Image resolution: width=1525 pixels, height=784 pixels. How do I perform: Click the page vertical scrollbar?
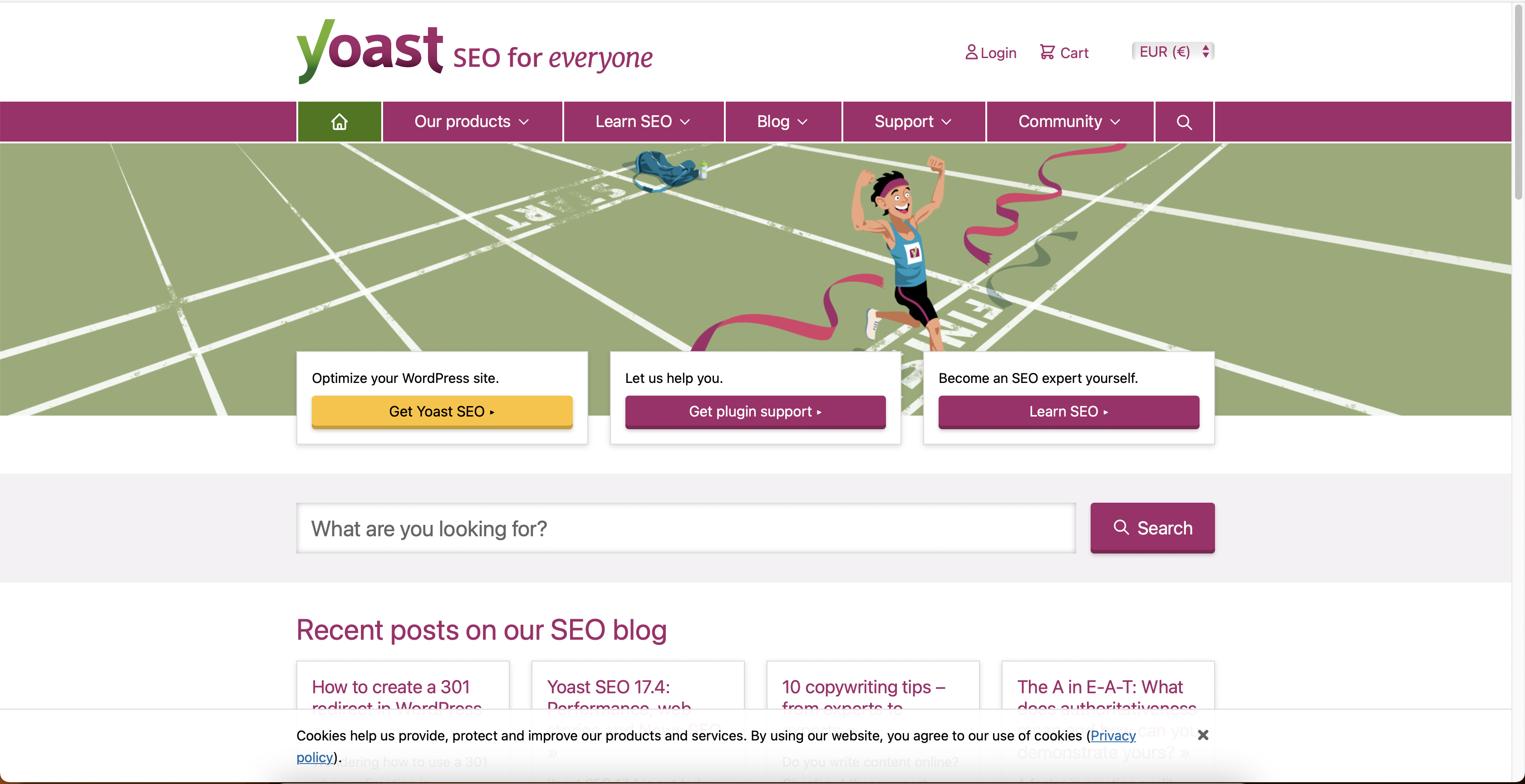click(x=1519, y=101)
